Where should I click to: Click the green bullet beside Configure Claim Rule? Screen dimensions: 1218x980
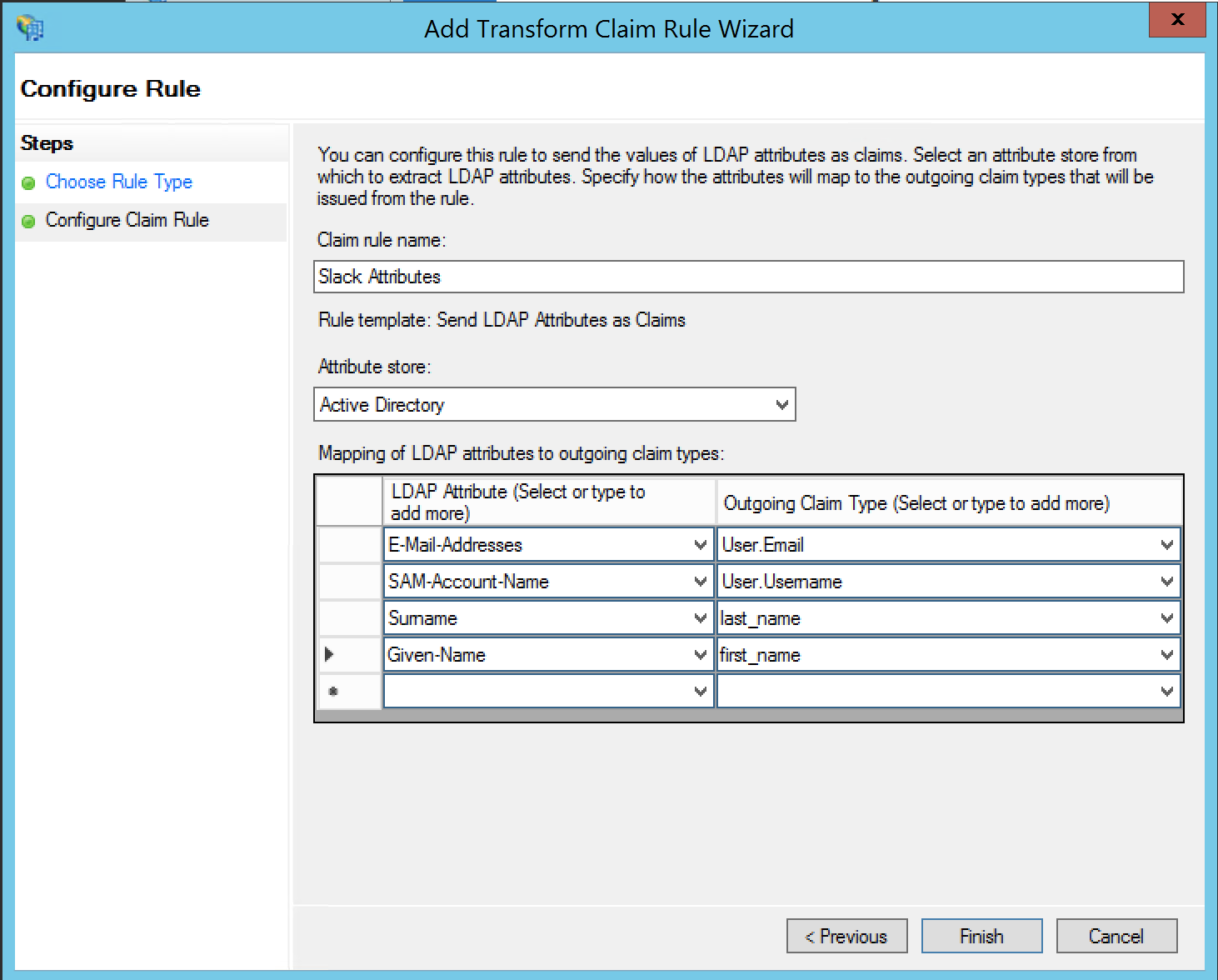(28, 222)
